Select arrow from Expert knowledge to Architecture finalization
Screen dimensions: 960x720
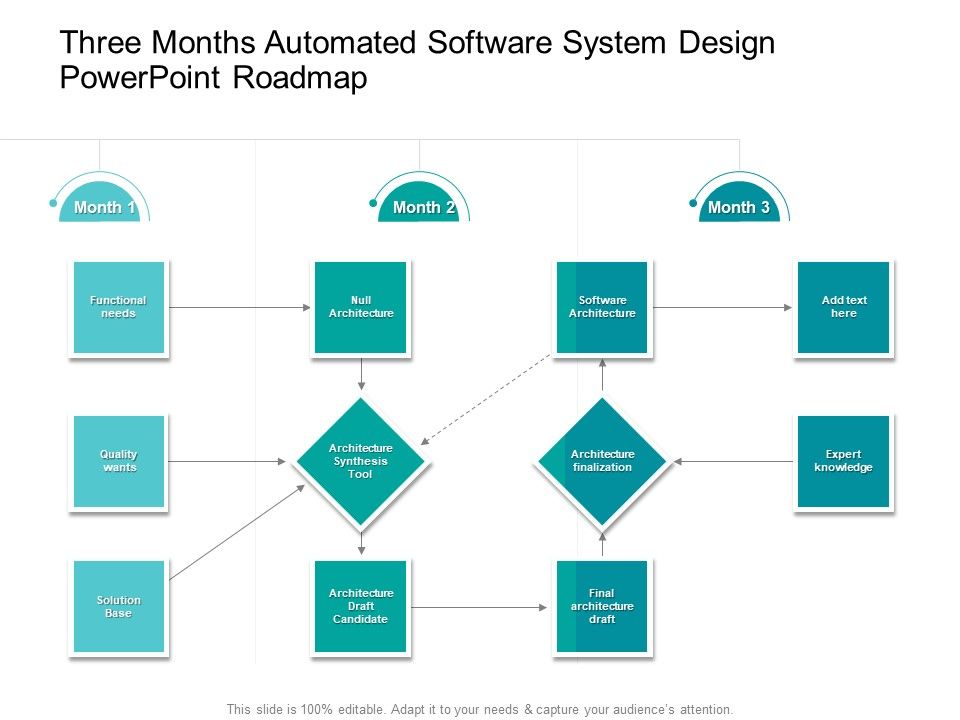click(733, 461)
